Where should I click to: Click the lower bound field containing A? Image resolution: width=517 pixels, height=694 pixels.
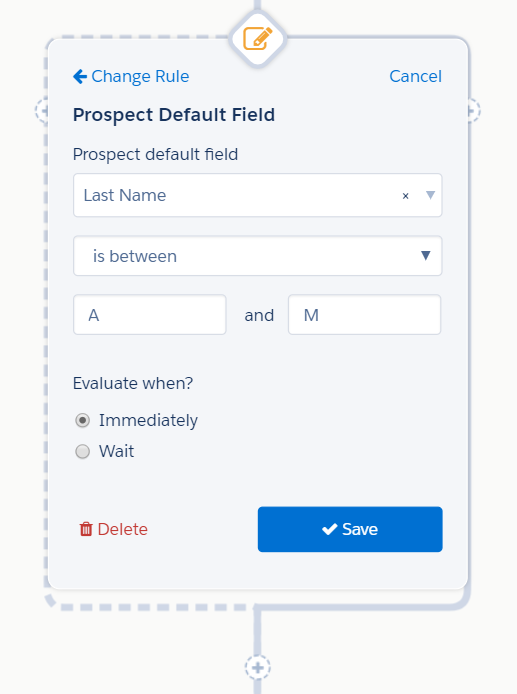coord(150,315)
